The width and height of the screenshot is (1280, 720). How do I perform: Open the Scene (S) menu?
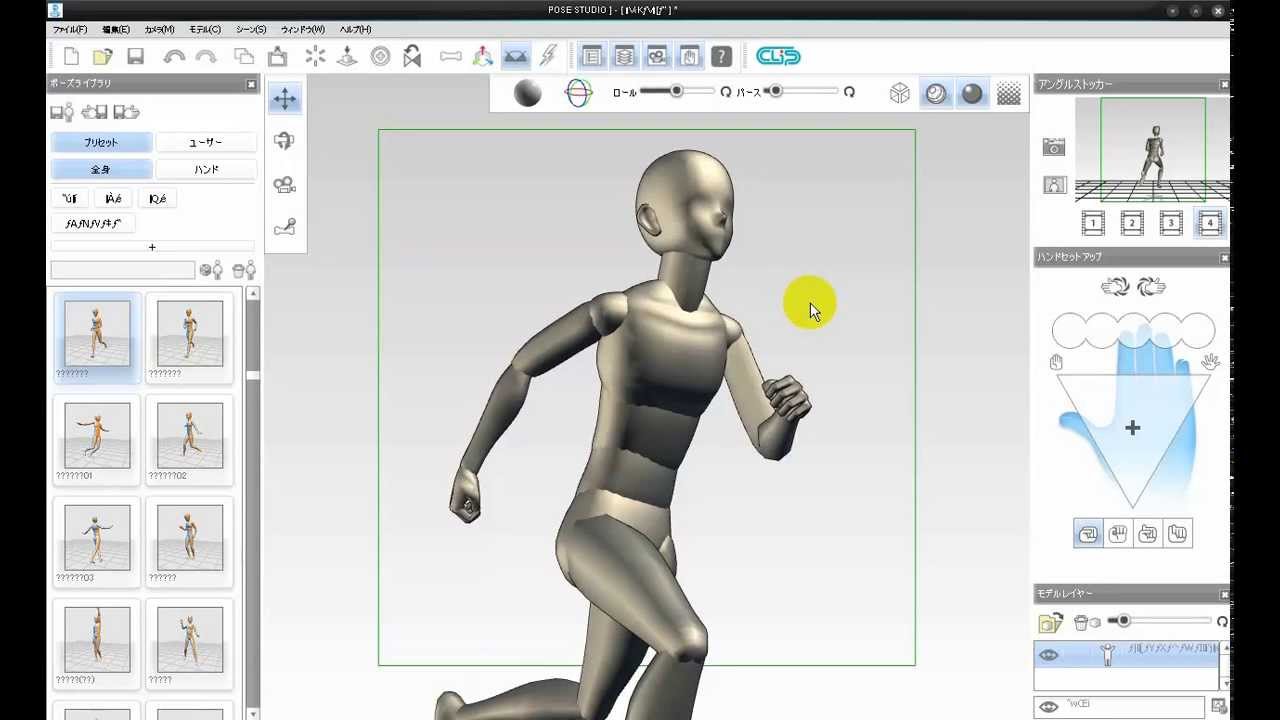[x=251, y=30]
